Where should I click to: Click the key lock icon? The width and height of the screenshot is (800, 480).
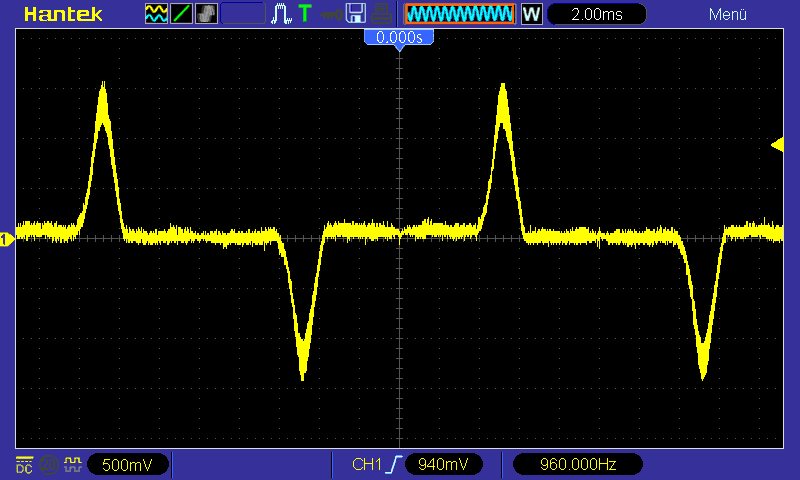[330, 14]
